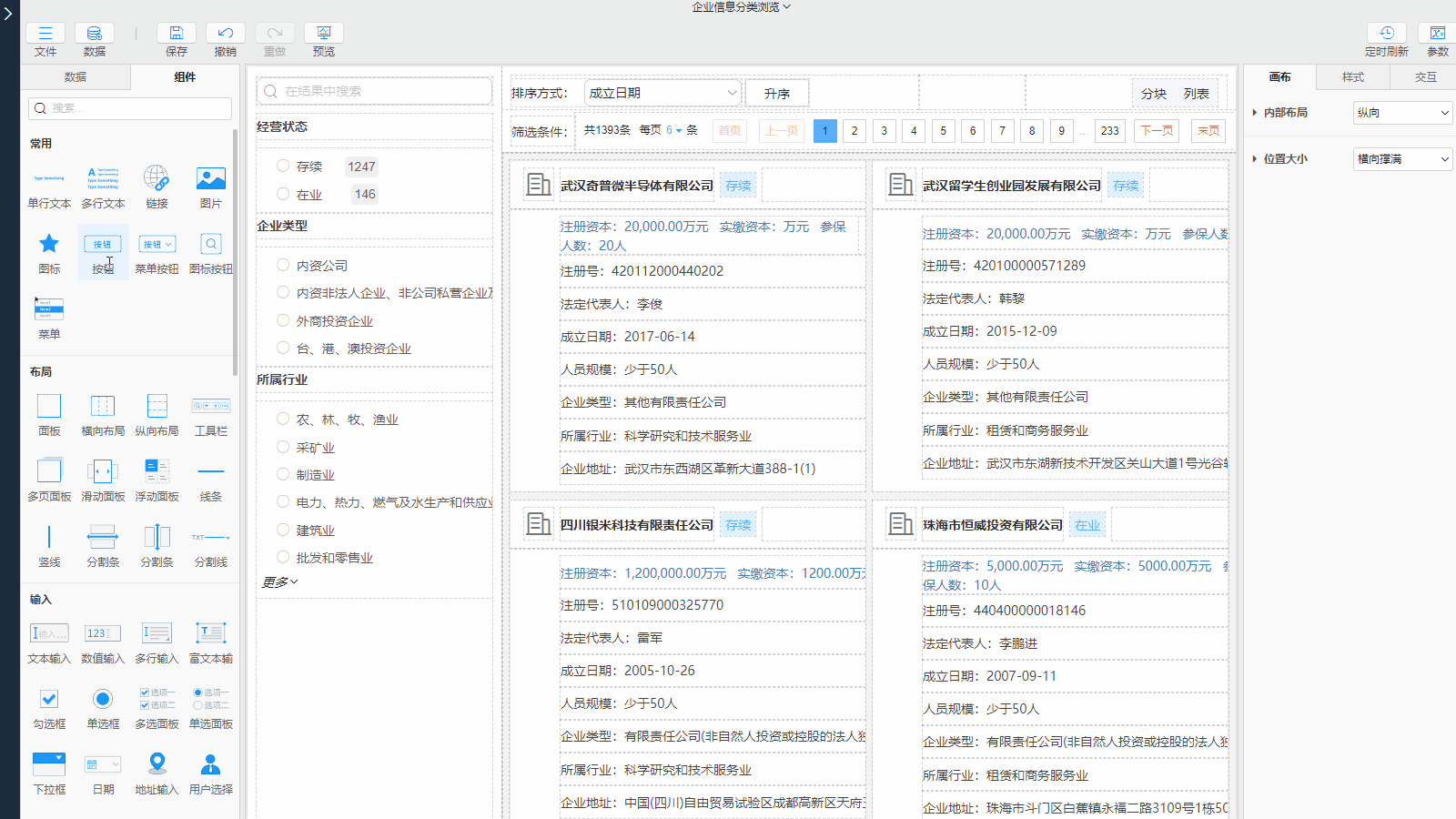Click the Undo (撤销) icon
The height and width of the screenshot is (819, 1456).
(x=226, y=34)
